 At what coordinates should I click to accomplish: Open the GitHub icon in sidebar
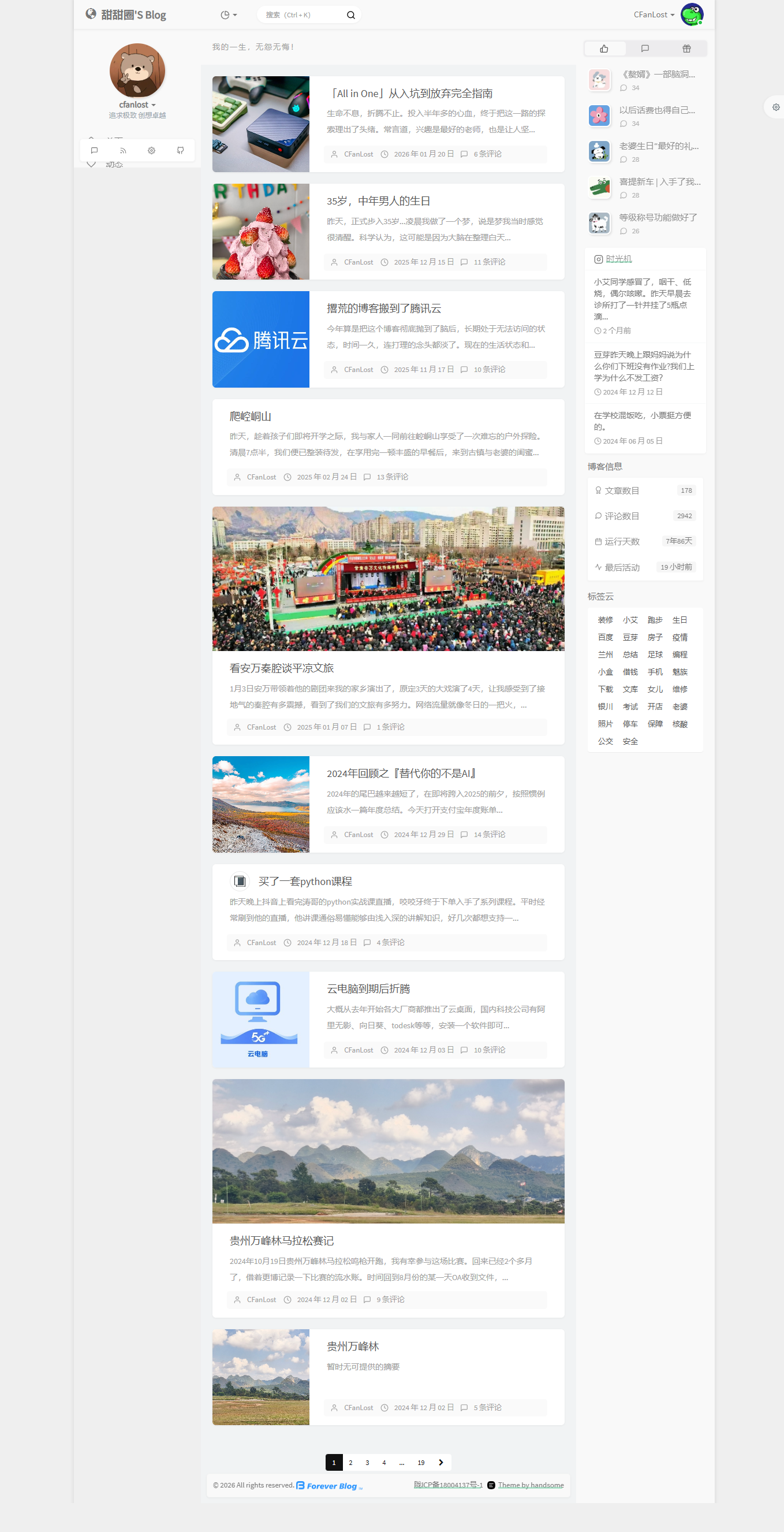[180, 150]
